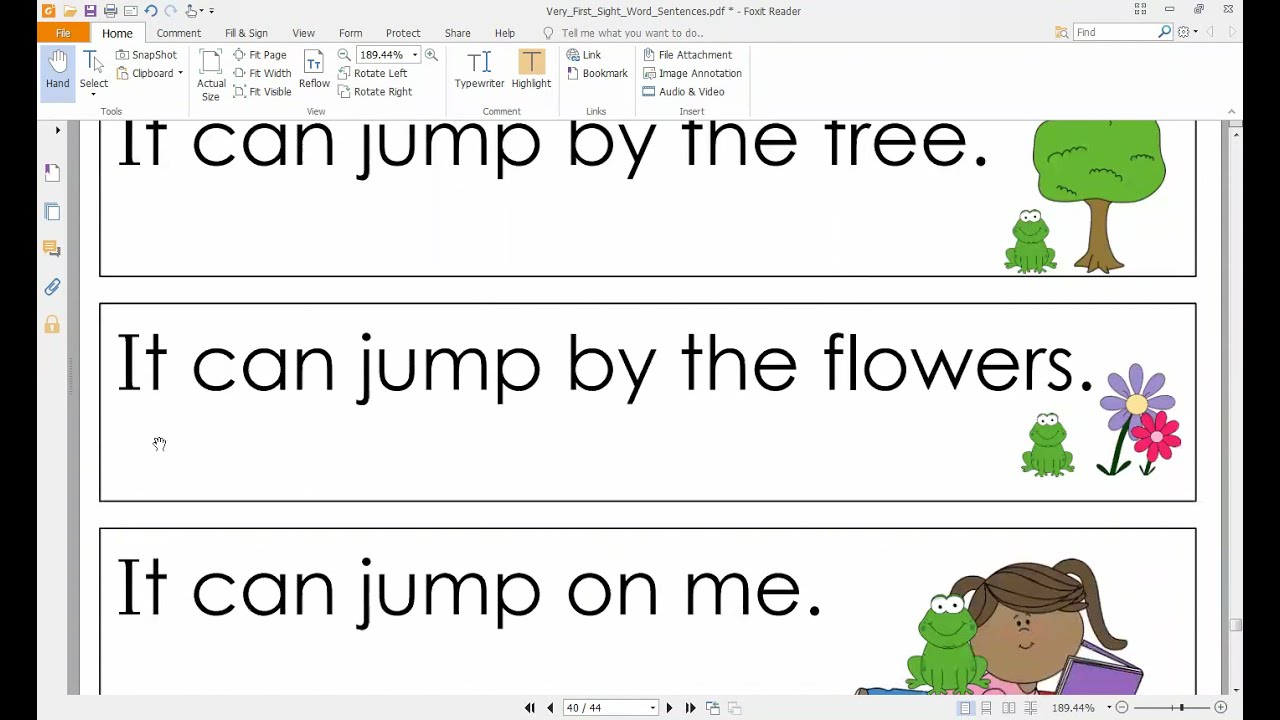Screen dimensions: 1280x720
Task: Choose Fit Page view
Action: [x=260, y=55]
